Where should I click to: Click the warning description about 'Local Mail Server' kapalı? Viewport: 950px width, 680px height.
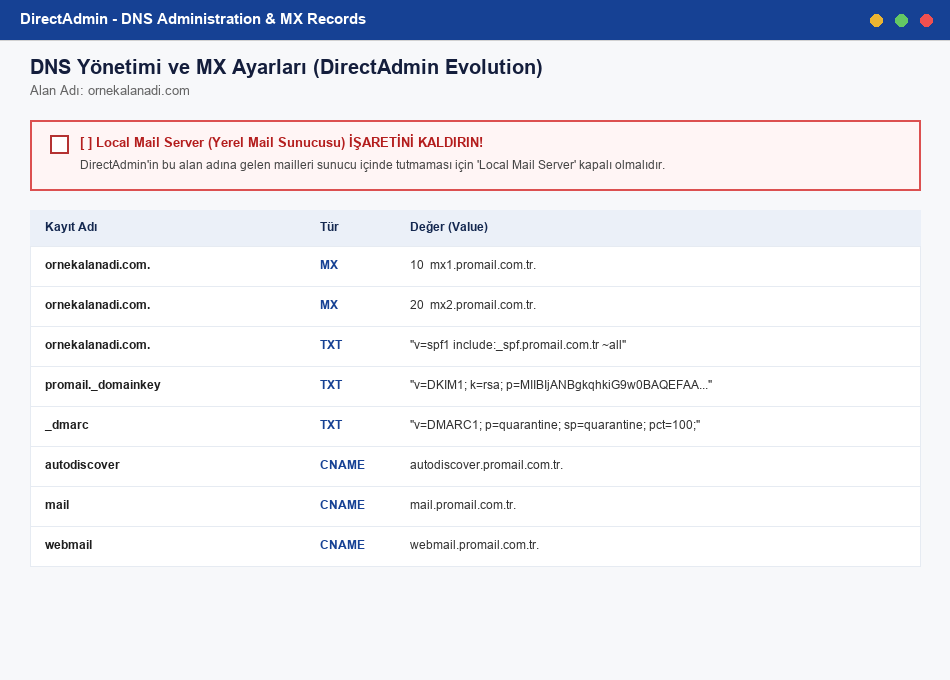point(372,165)
